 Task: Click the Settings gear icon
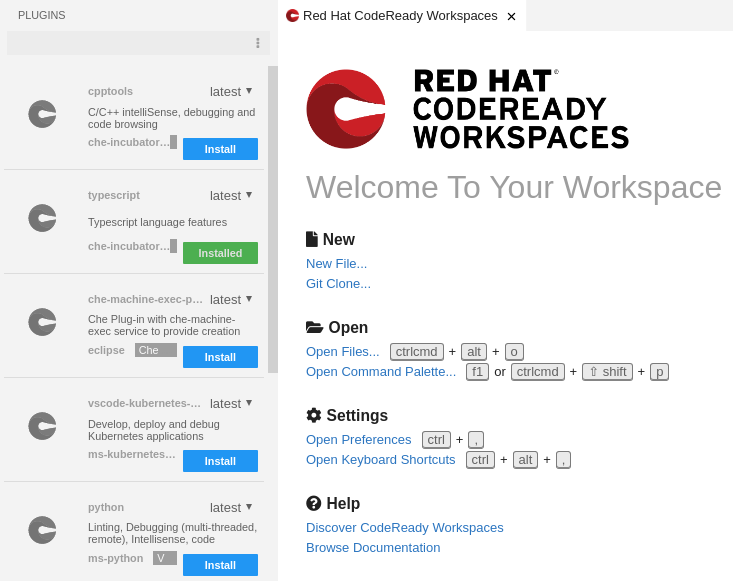314,415
